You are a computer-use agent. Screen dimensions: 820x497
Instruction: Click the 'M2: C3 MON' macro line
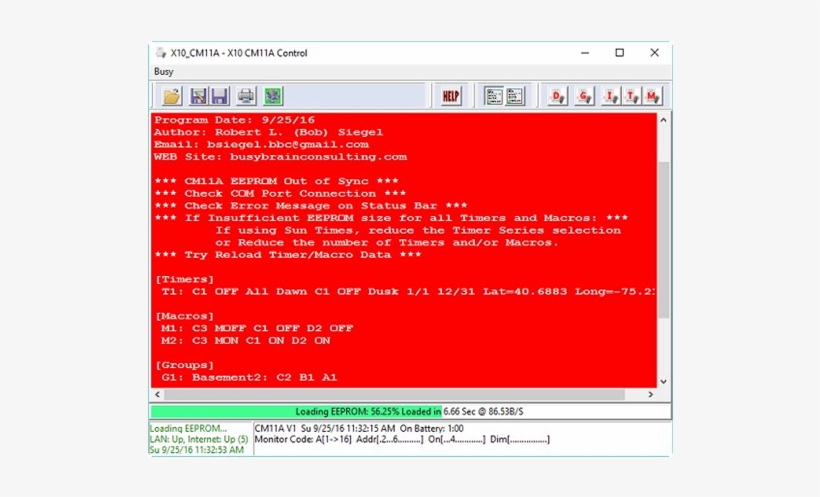(x=245, y=341)
